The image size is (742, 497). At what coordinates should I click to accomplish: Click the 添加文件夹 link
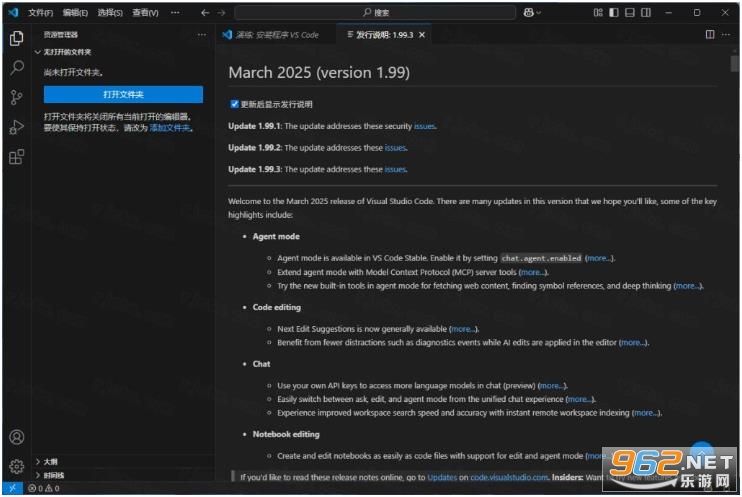(170, 128)
